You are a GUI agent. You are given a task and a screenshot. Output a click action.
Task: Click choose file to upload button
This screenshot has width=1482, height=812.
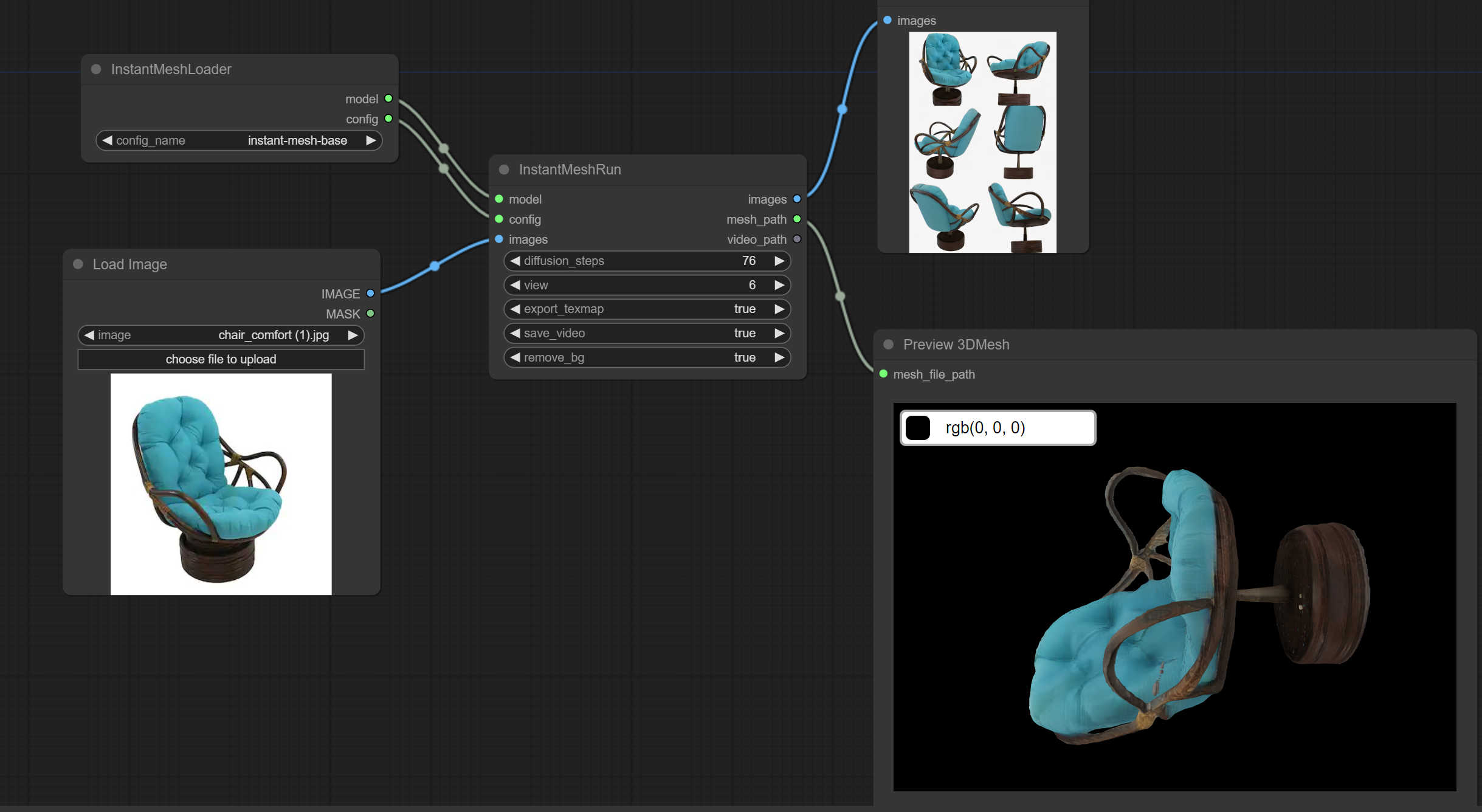tap(221, 358)
